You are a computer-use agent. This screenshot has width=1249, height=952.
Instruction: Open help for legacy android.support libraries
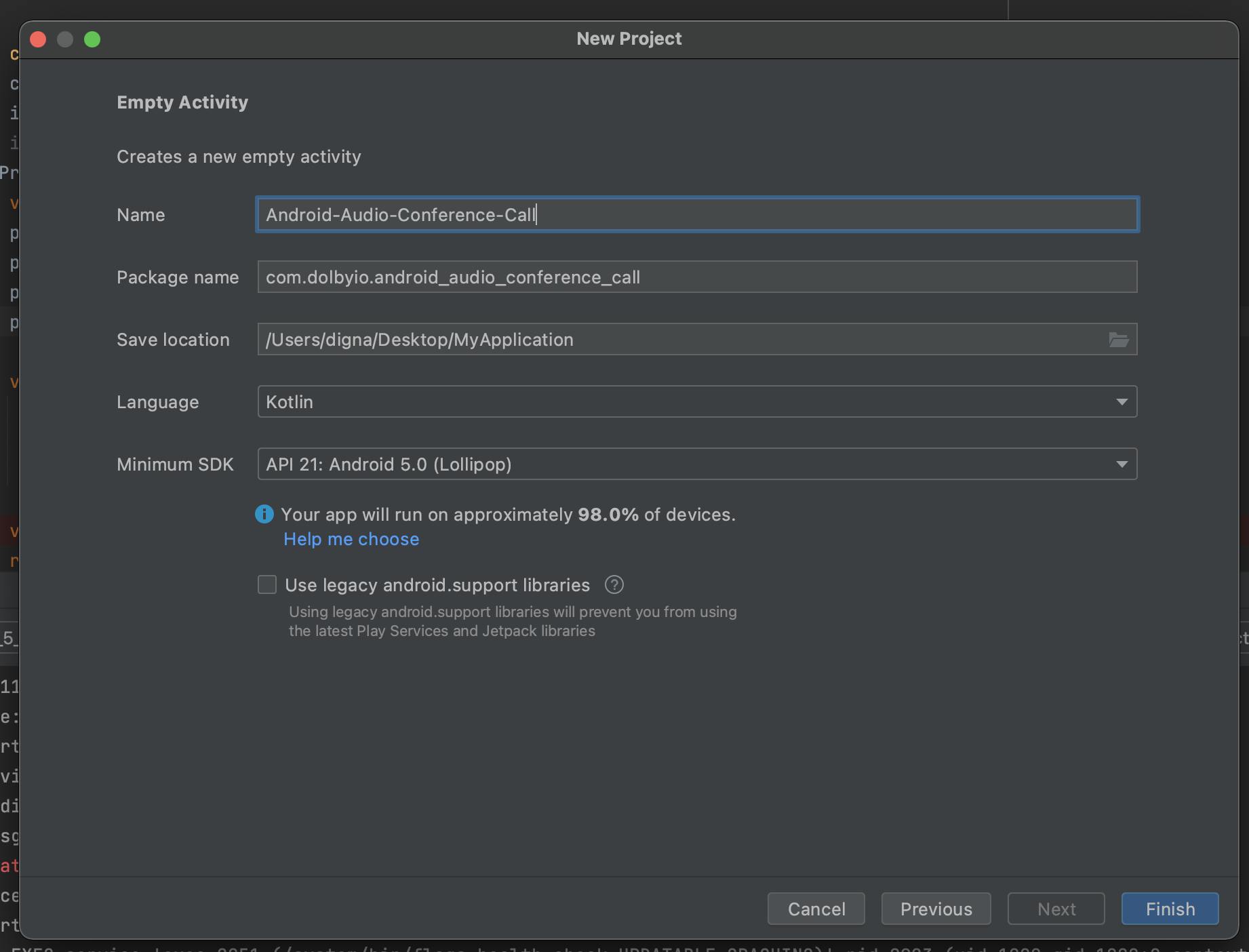click(x=614, y=584)
